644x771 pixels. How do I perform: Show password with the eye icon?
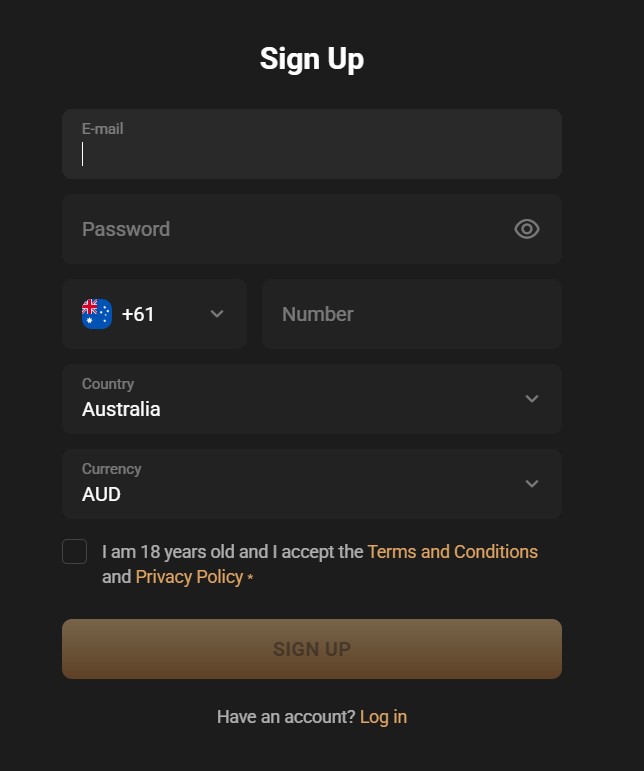point(526,229)
